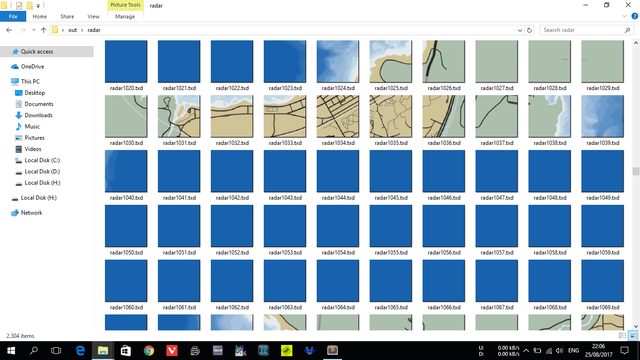Open Explorer help question mark icon

click(635, 16)
